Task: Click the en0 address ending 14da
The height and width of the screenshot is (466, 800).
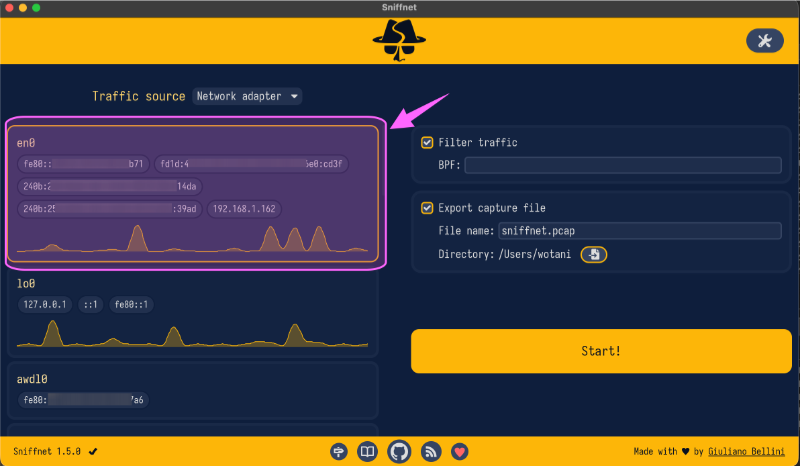Action: 110,186
